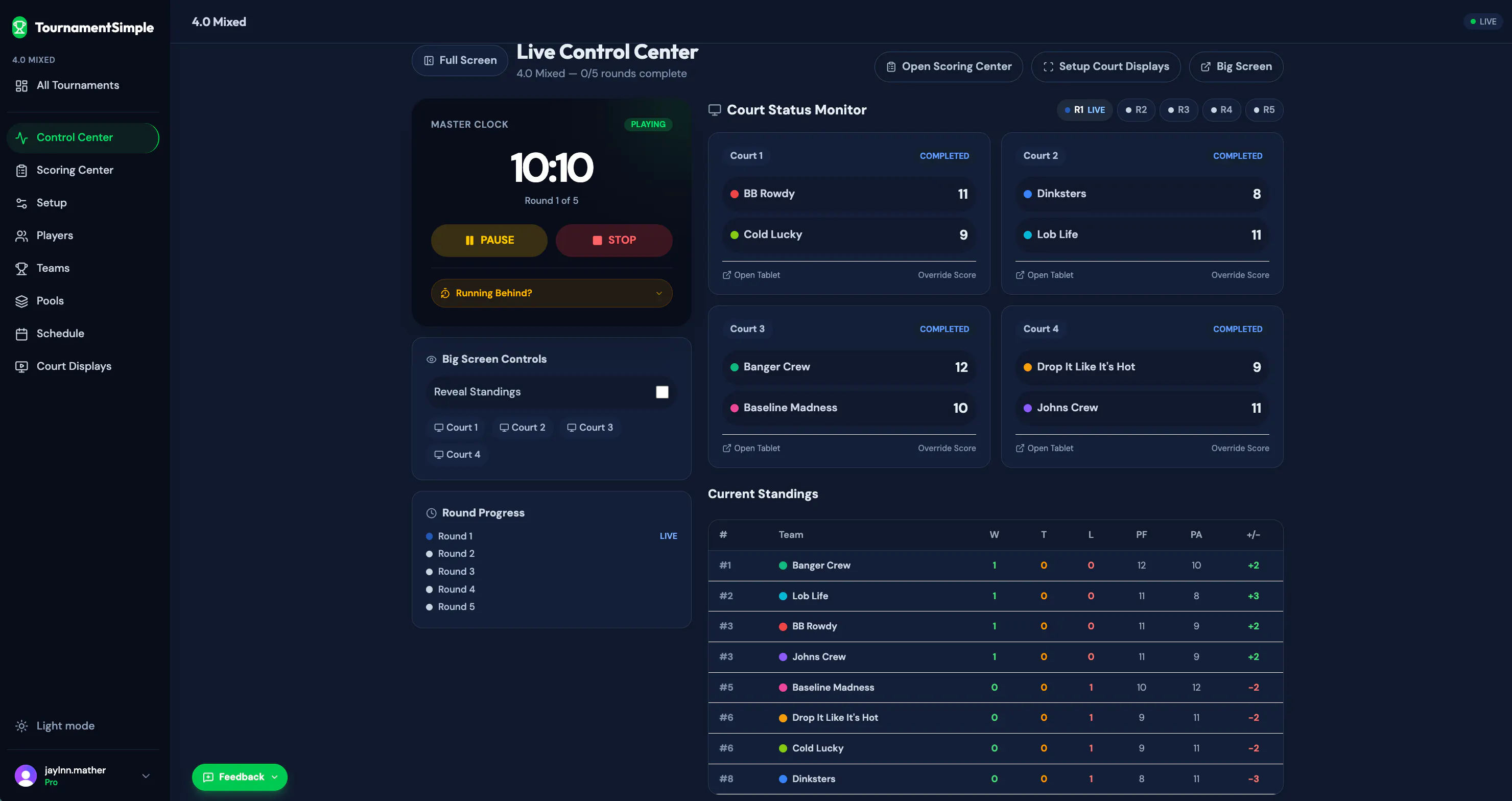Select the R3 round tab
1512x801 pixels.
(x=1178, y=110)
